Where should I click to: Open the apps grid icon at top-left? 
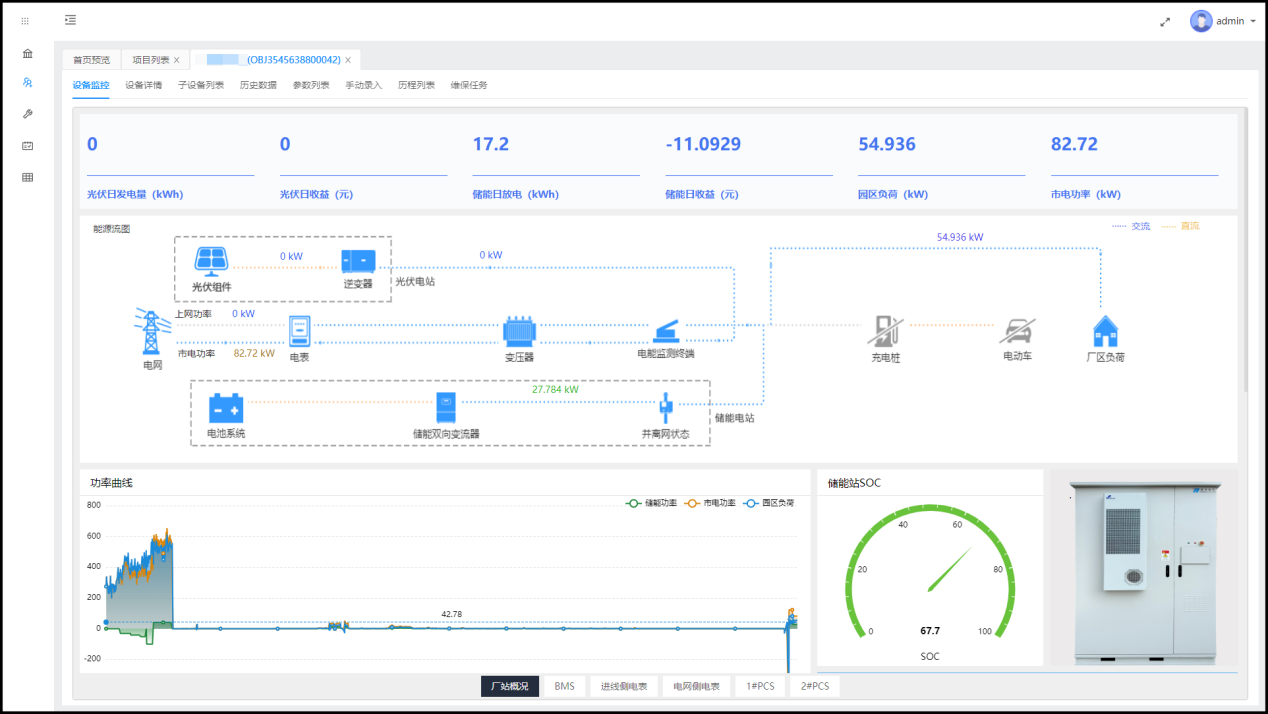25,21
